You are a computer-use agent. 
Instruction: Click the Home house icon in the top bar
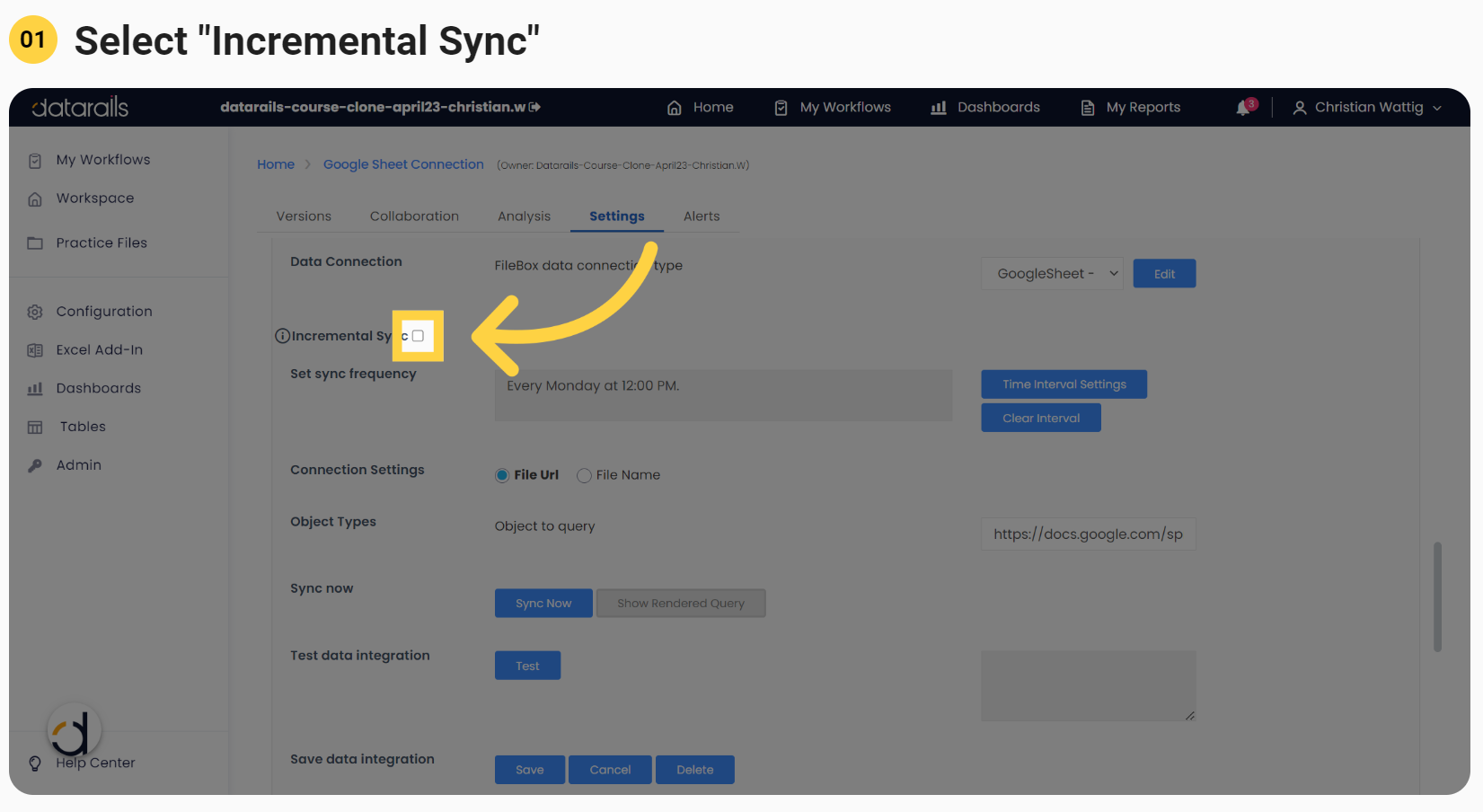click(675, 108)
